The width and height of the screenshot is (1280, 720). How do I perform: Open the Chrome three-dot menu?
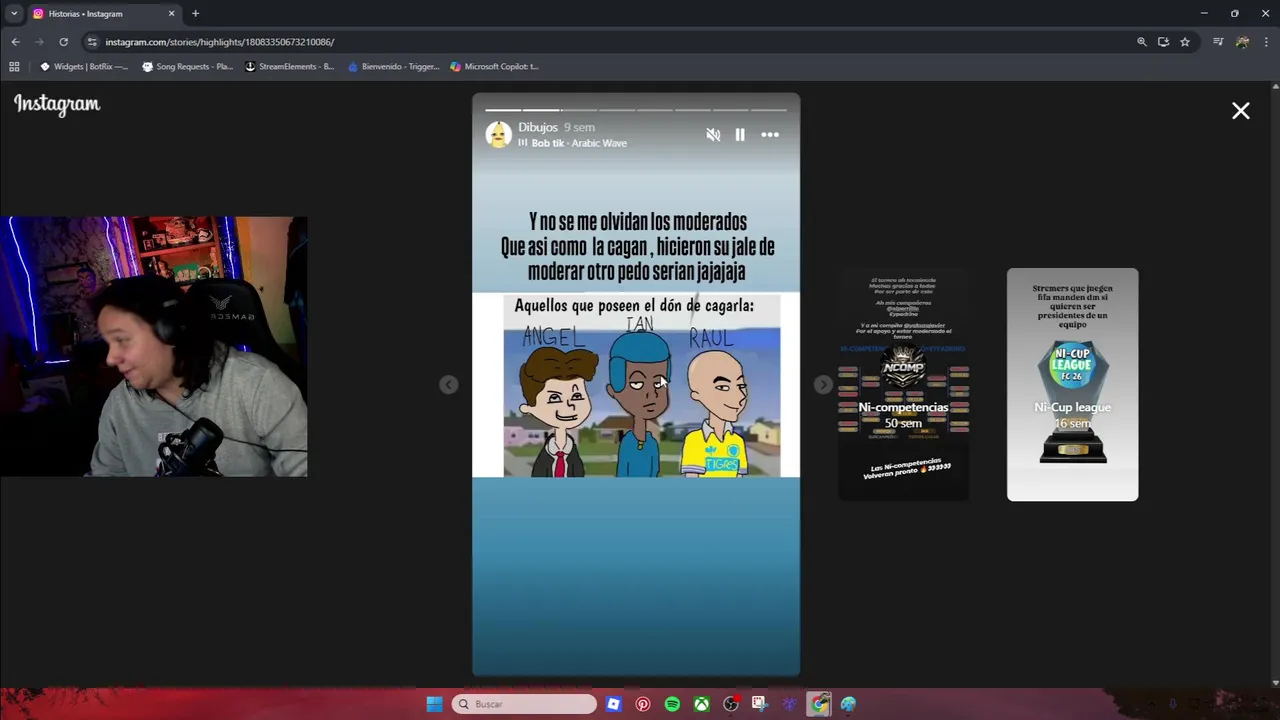click(1266, 42)
